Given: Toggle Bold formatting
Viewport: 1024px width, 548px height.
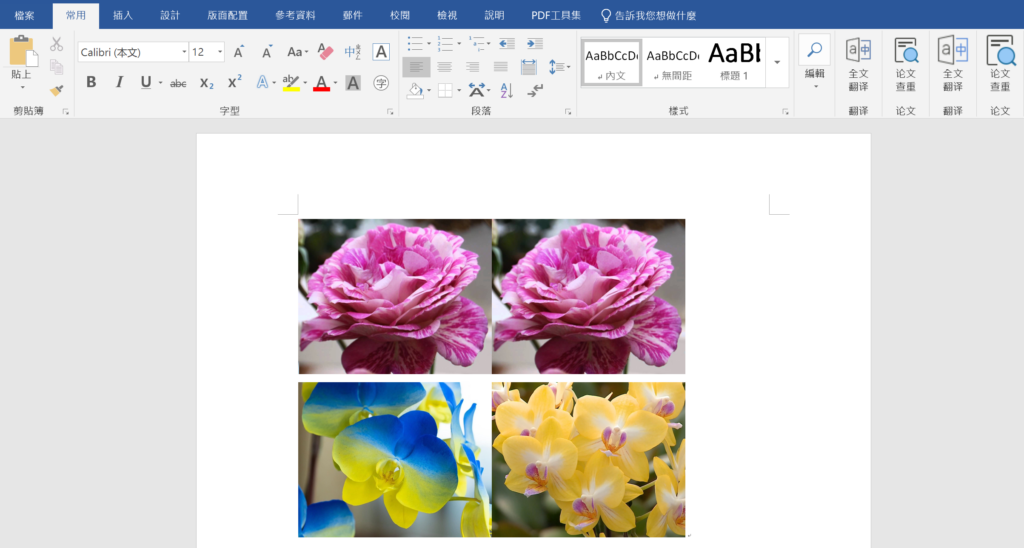Looking at the screenshot, I should (91, 83).
